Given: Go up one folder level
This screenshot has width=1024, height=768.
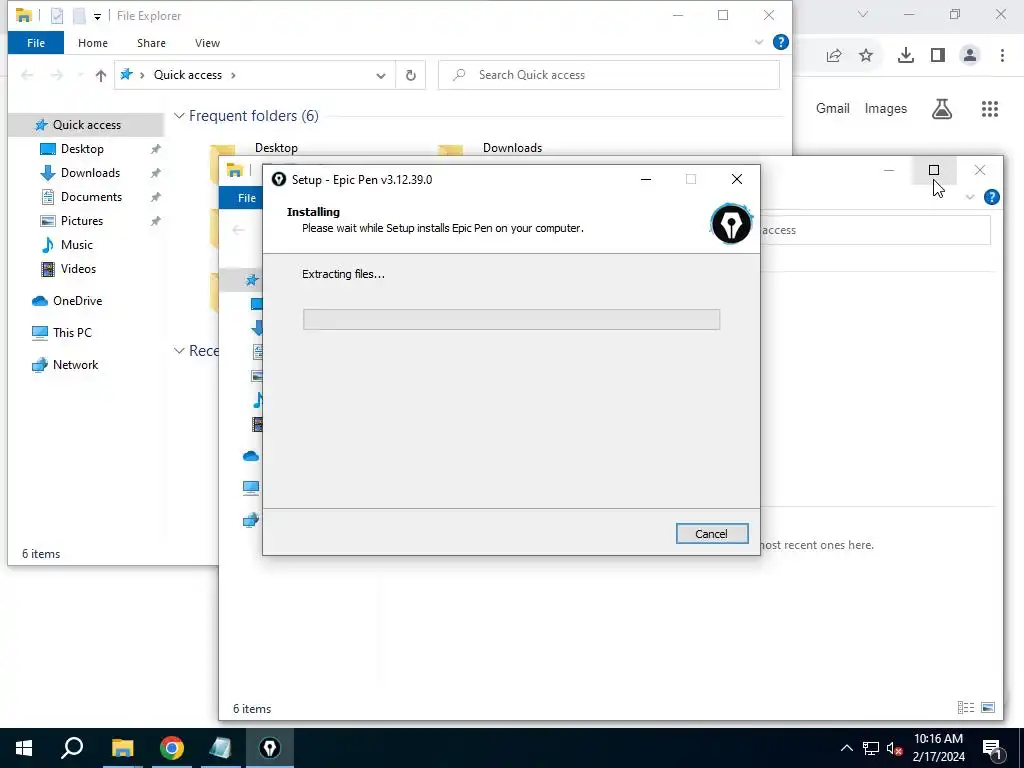Looking at the screenshot, I should click(101, 76).
